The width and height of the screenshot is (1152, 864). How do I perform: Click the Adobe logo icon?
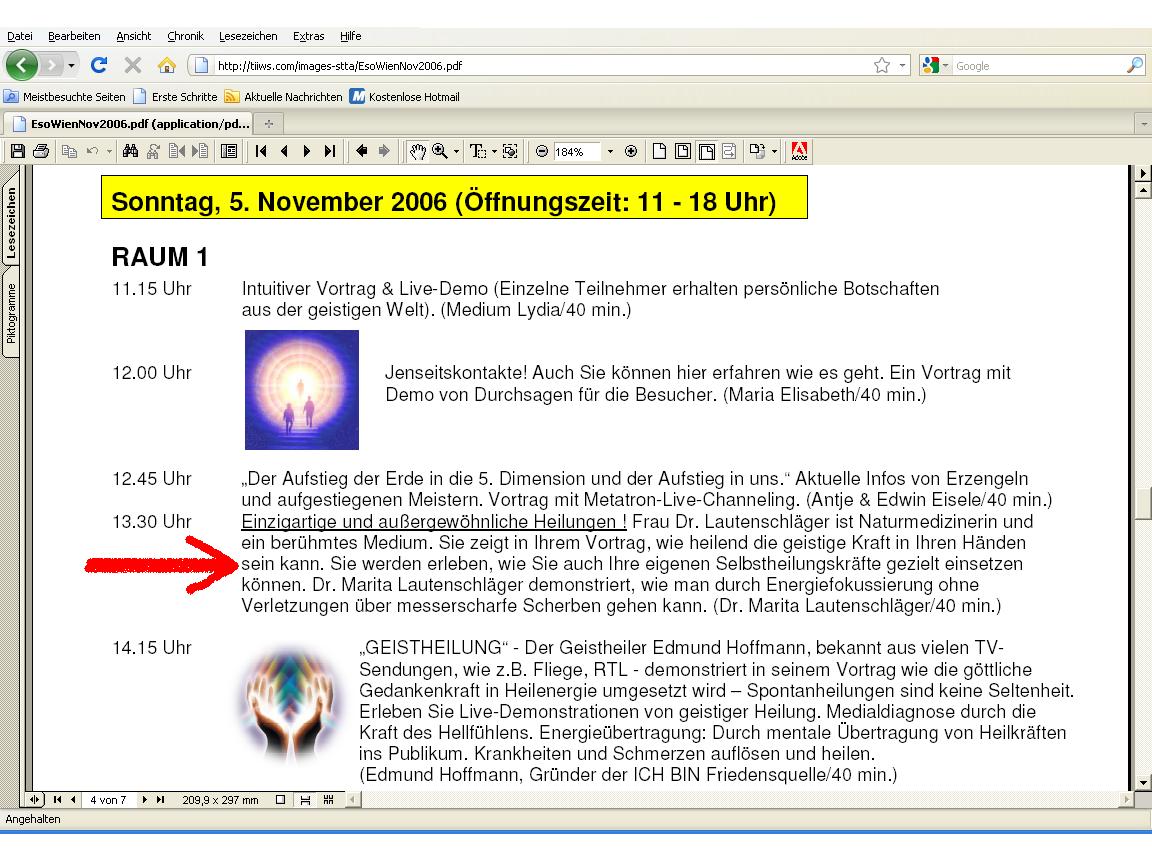tap(800, 152)
